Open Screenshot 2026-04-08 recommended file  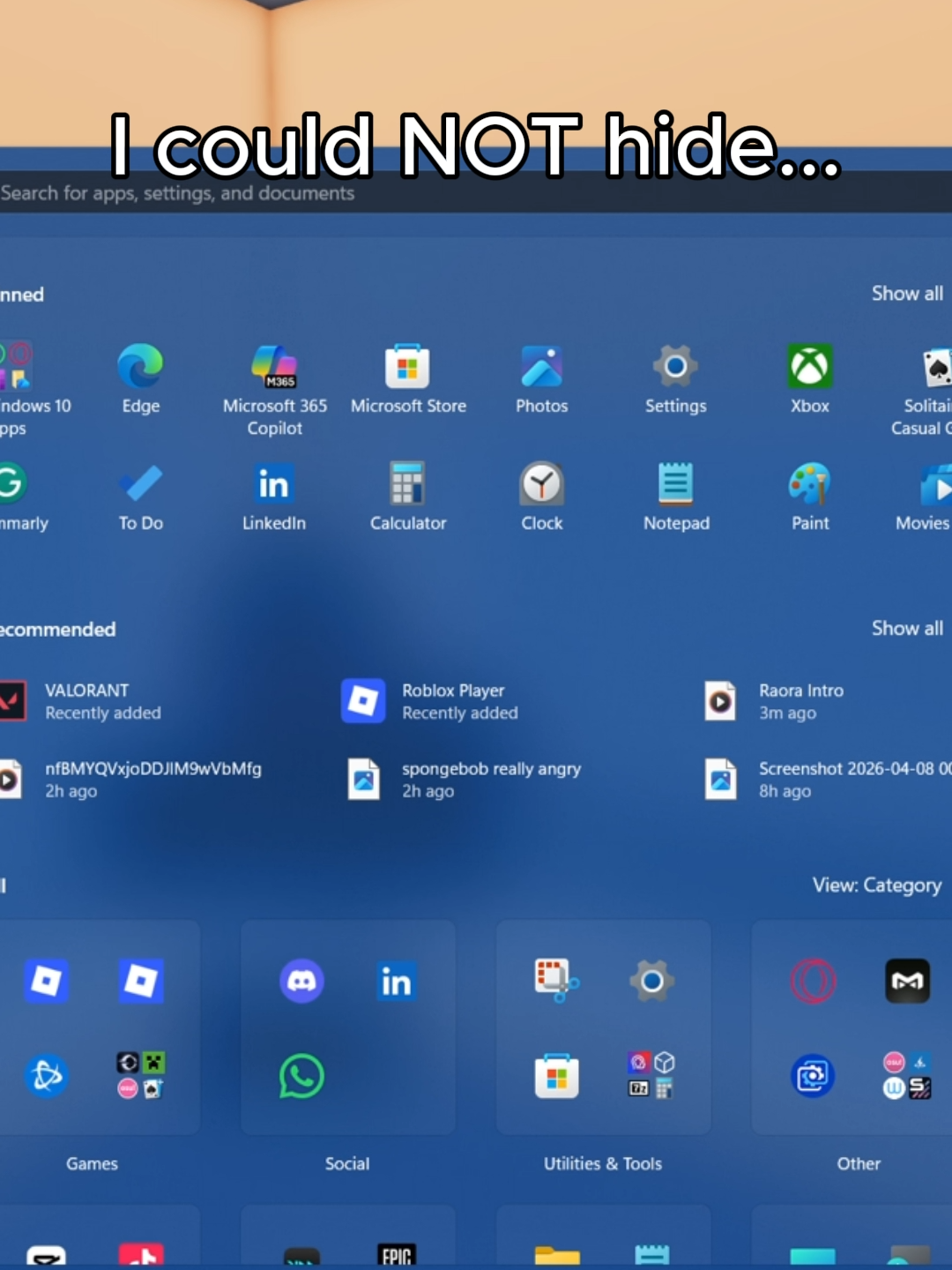827,780
